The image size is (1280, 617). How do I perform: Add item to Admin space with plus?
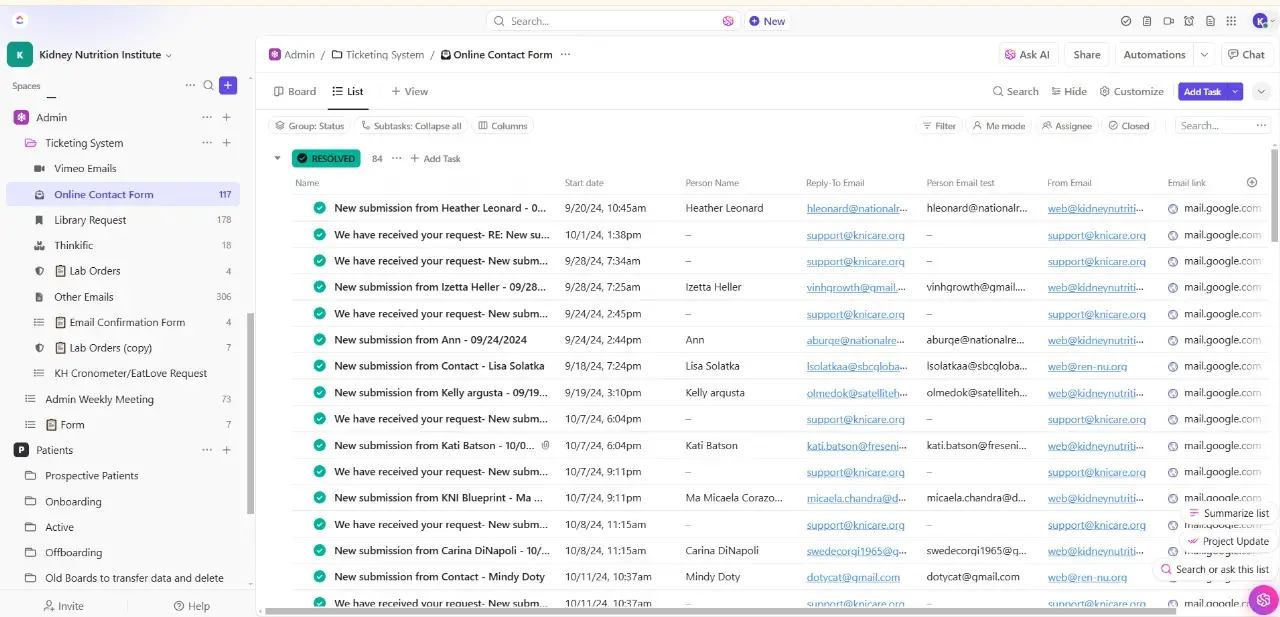pos(227,117)
